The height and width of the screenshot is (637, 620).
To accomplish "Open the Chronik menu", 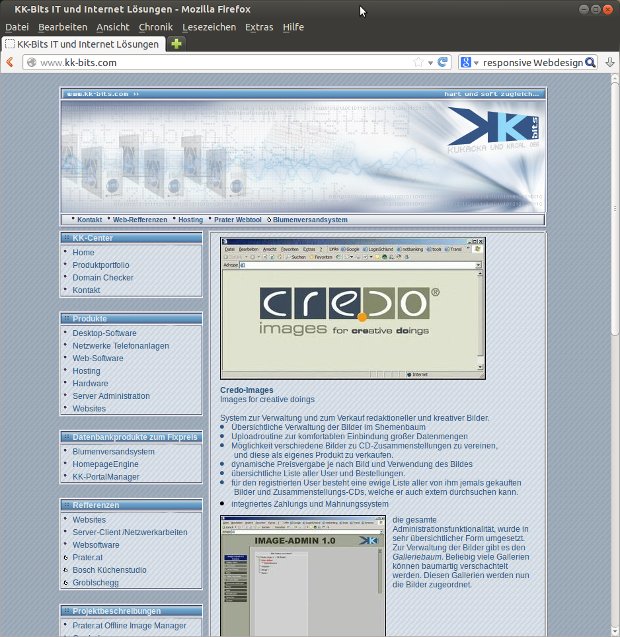I will (x=156, y=27).
